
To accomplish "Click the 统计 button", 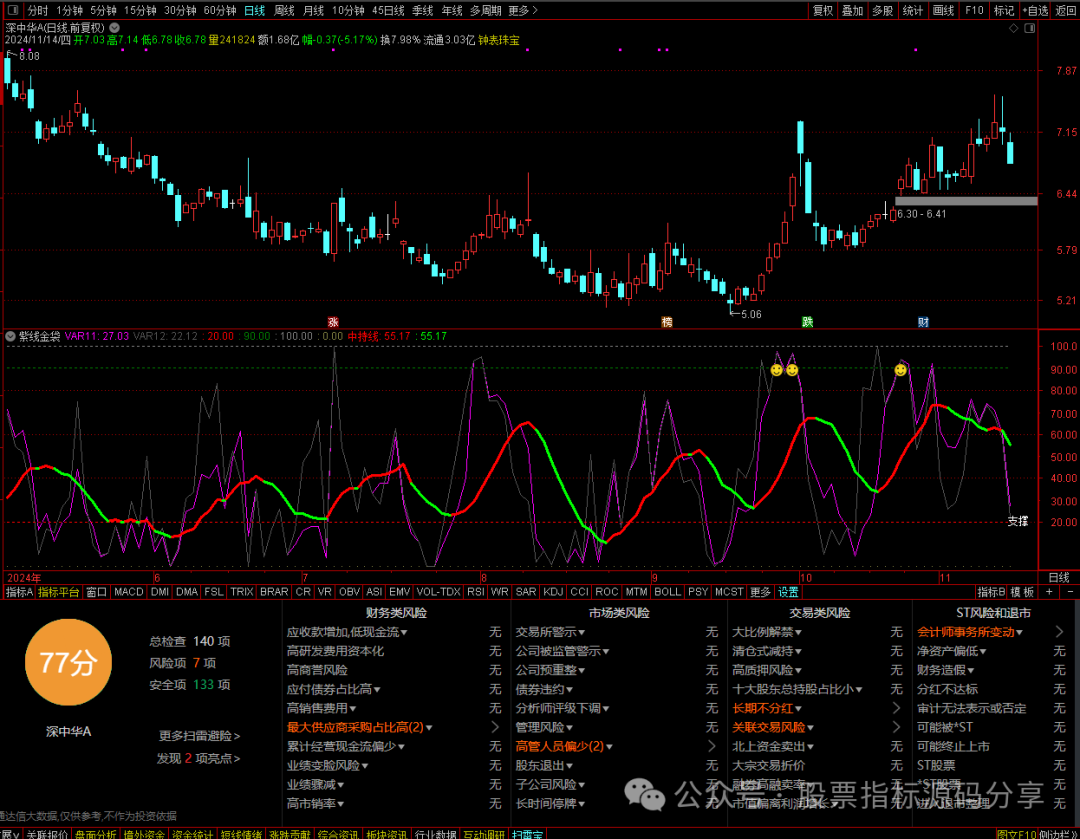I will 913,10.
